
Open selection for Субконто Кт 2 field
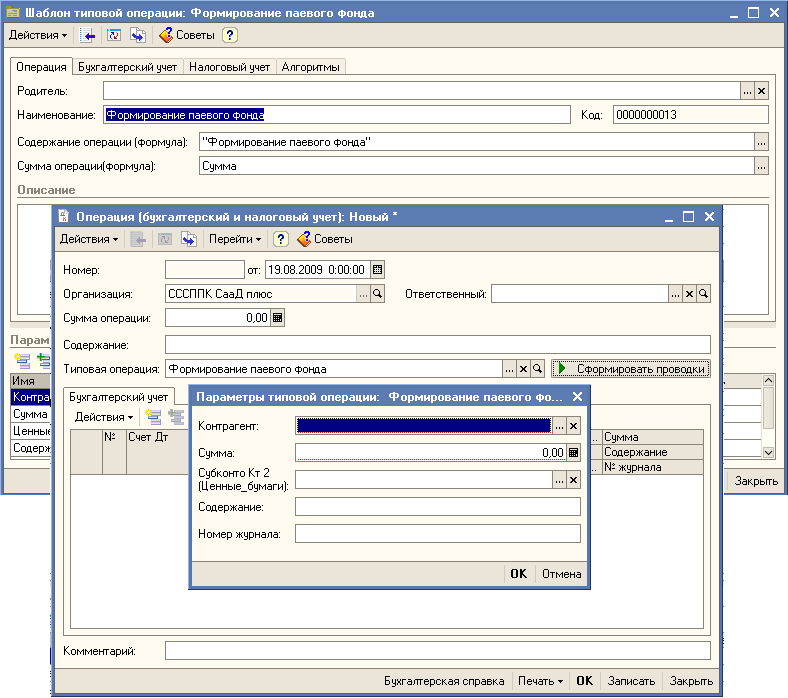coord(560,480)
